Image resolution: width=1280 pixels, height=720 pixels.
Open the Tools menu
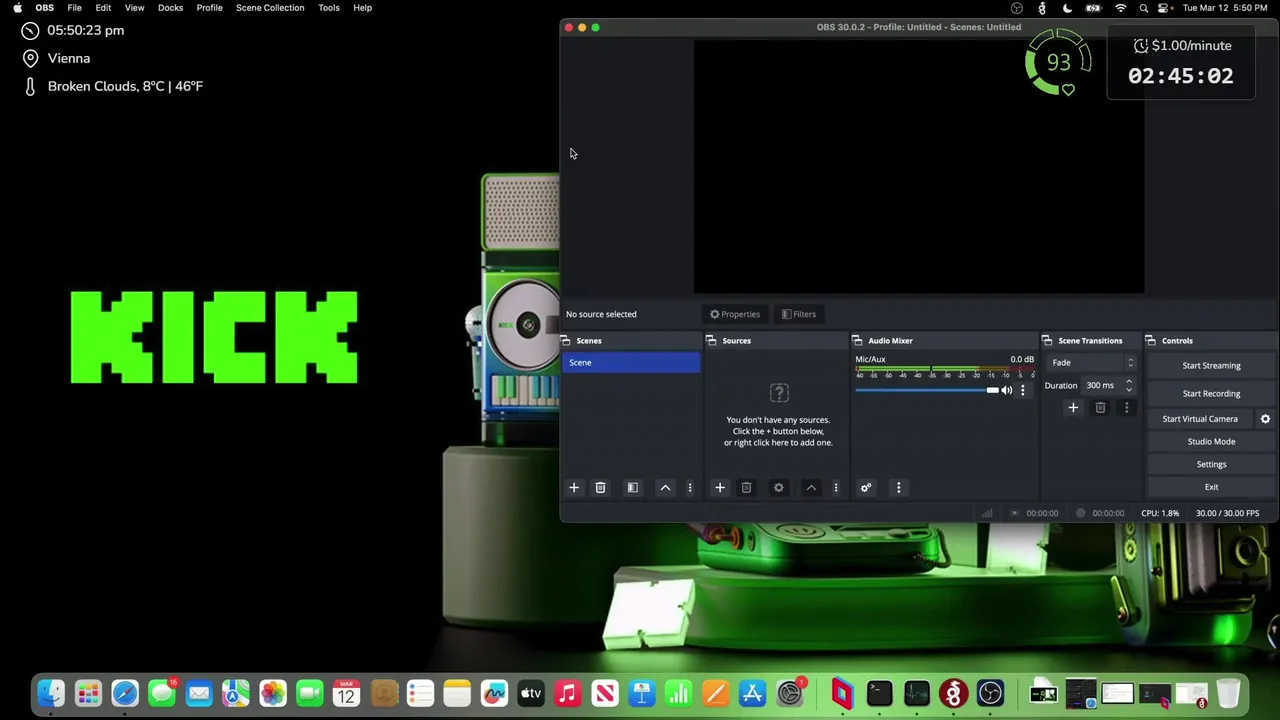pyautogui.click(x=328, y=8)
